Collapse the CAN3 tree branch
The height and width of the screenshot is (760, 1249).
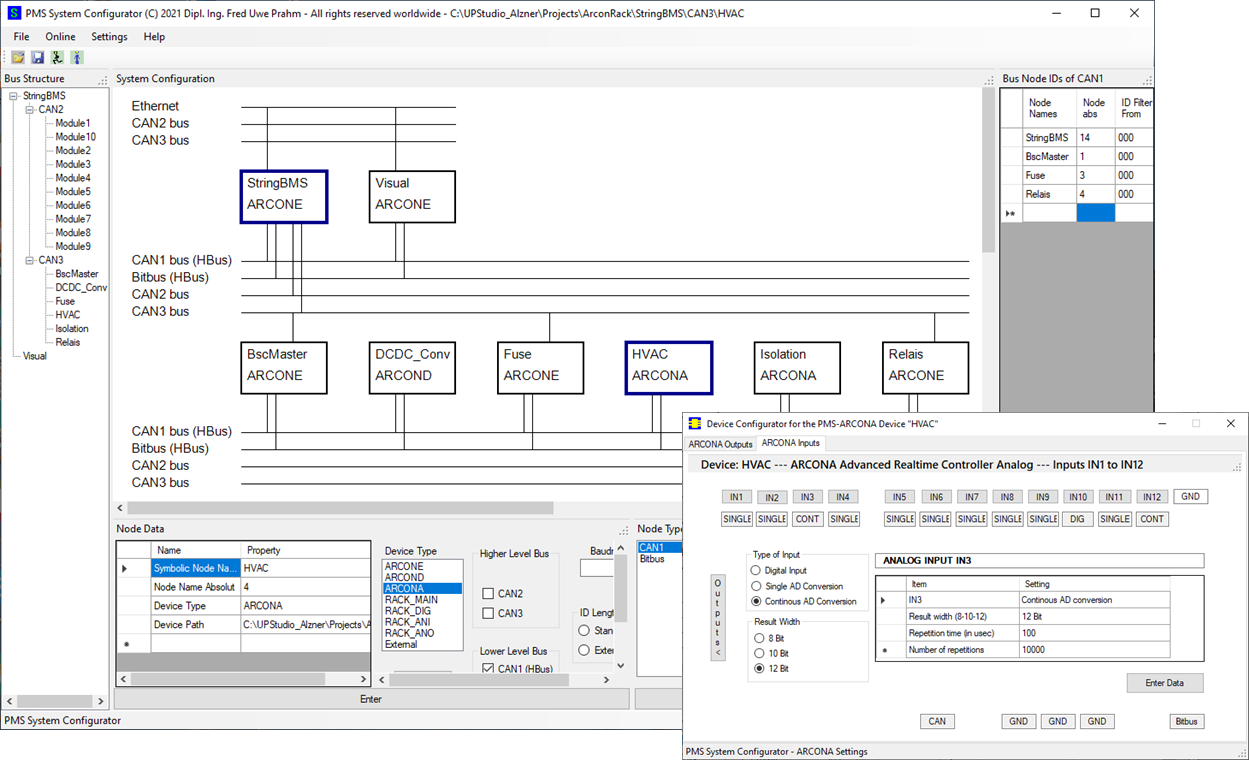click(29, 259)
